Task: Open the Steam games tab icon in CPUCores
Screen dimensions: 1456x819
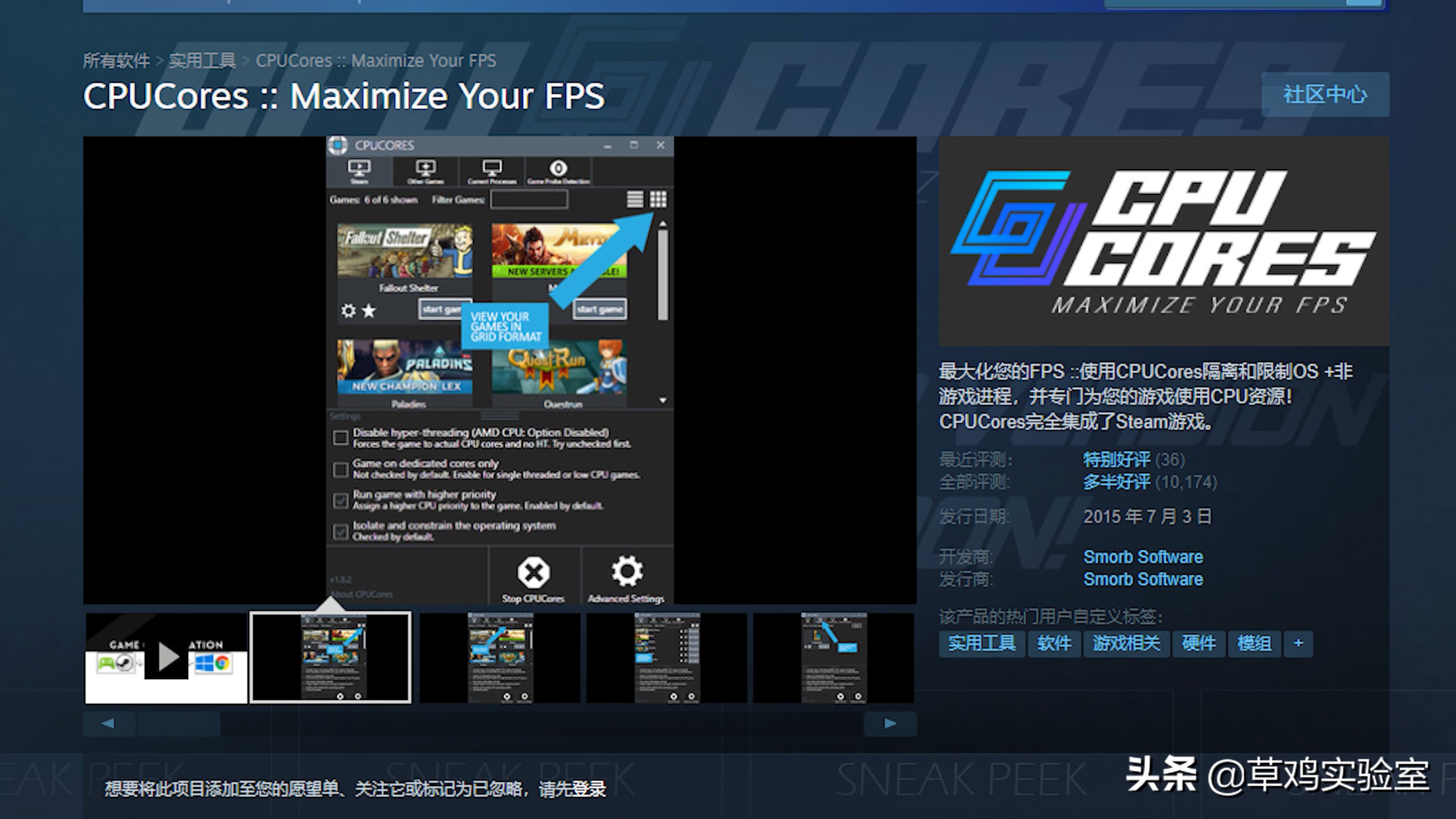Action: pos(359,171)
